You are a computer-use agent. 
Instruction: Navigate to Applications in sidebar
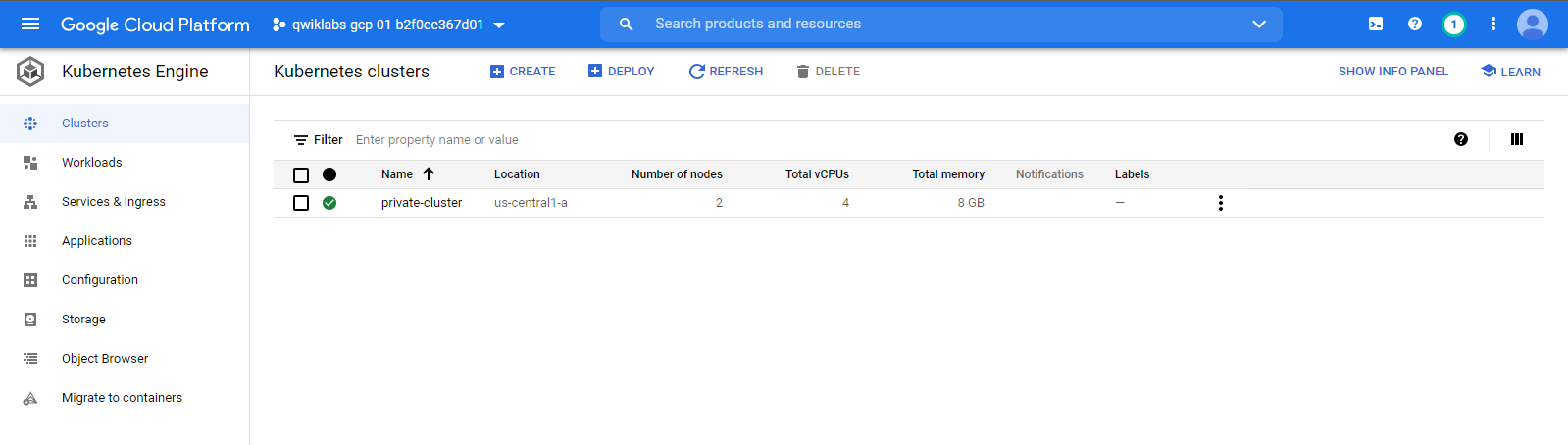125,241
